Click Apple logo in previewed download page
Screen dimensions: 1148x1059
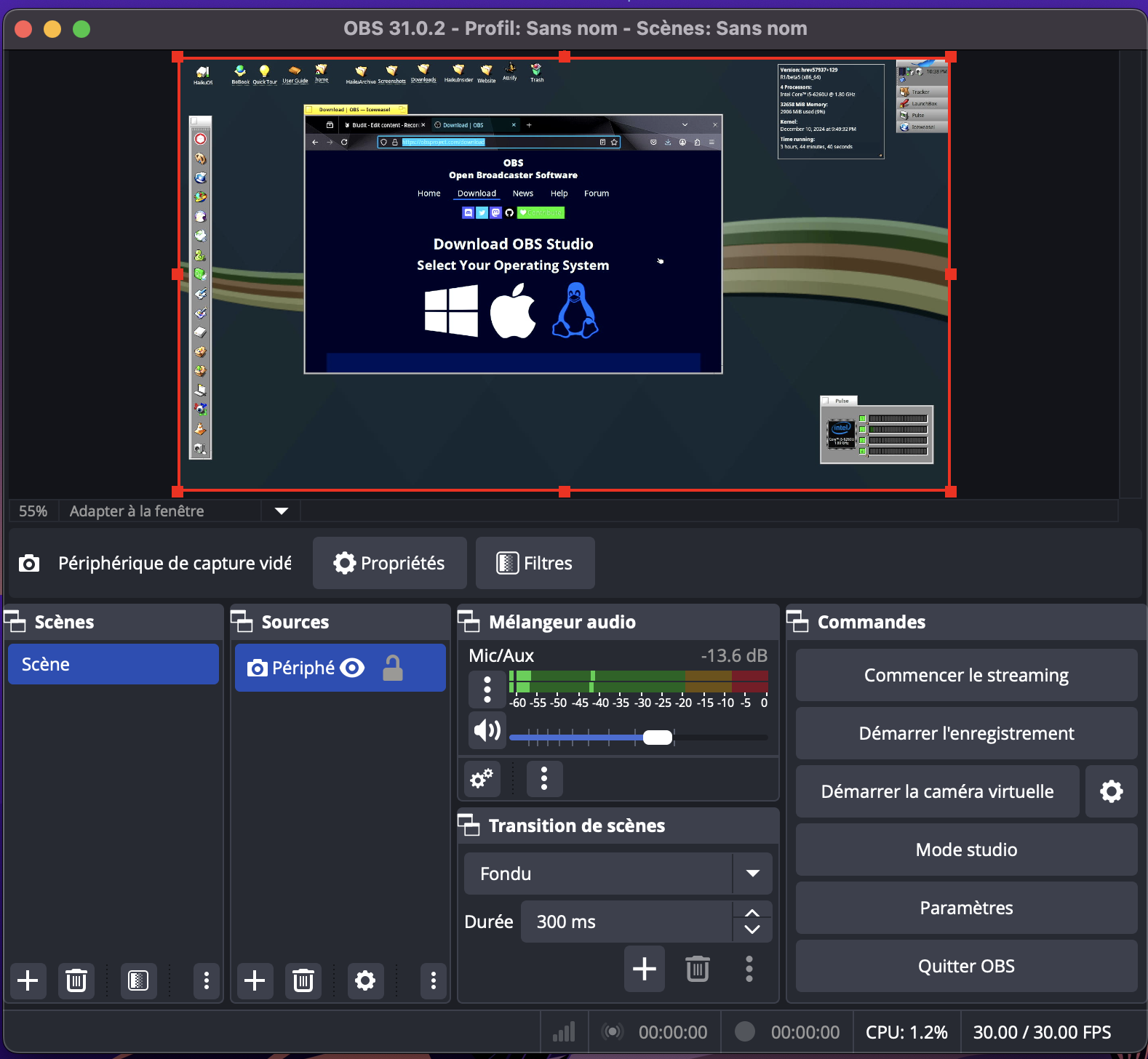pyautogui.click(x=513, y=311)
